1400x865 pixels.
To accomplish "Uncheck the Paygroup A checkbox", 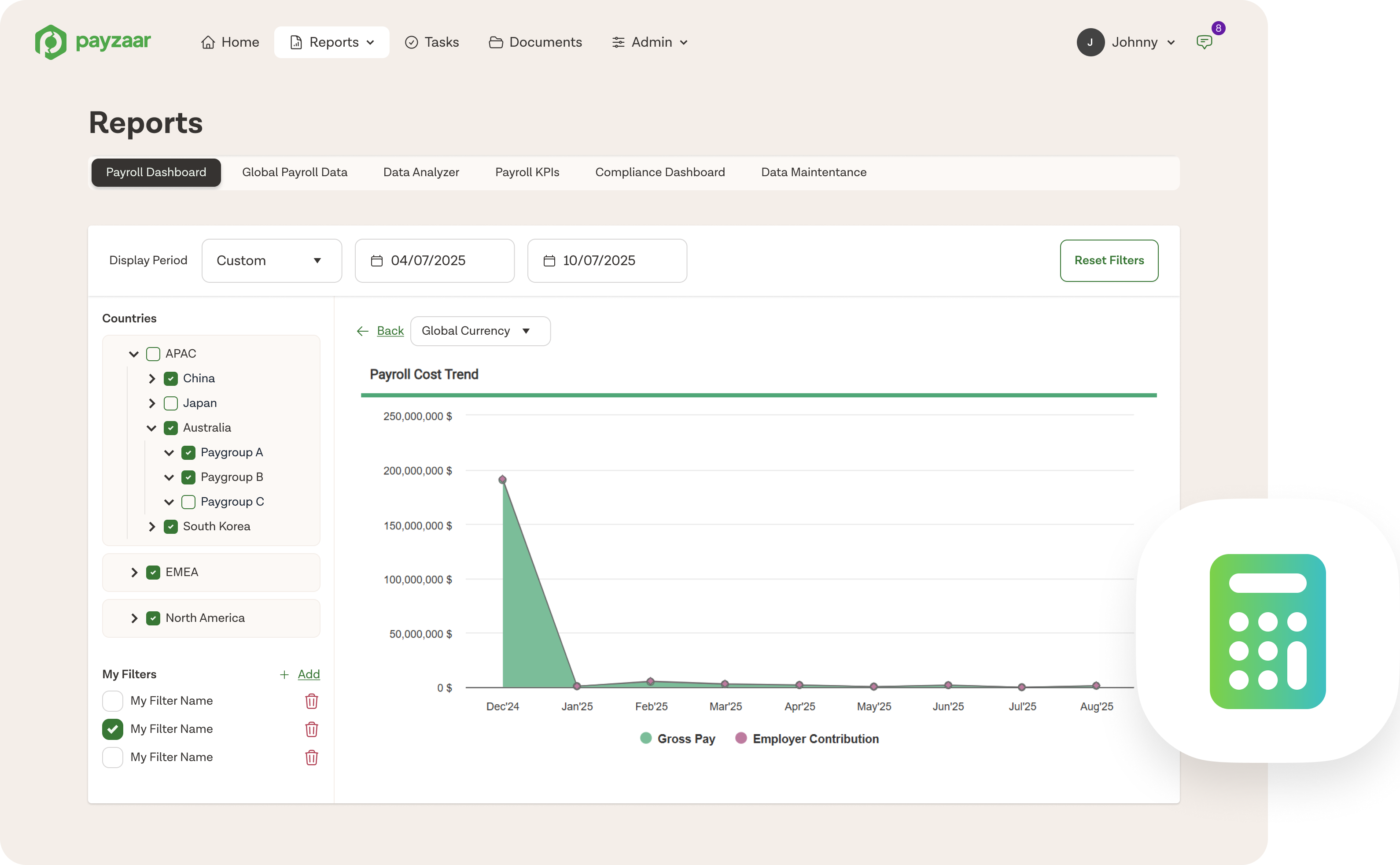I will [x=188, y=452].
